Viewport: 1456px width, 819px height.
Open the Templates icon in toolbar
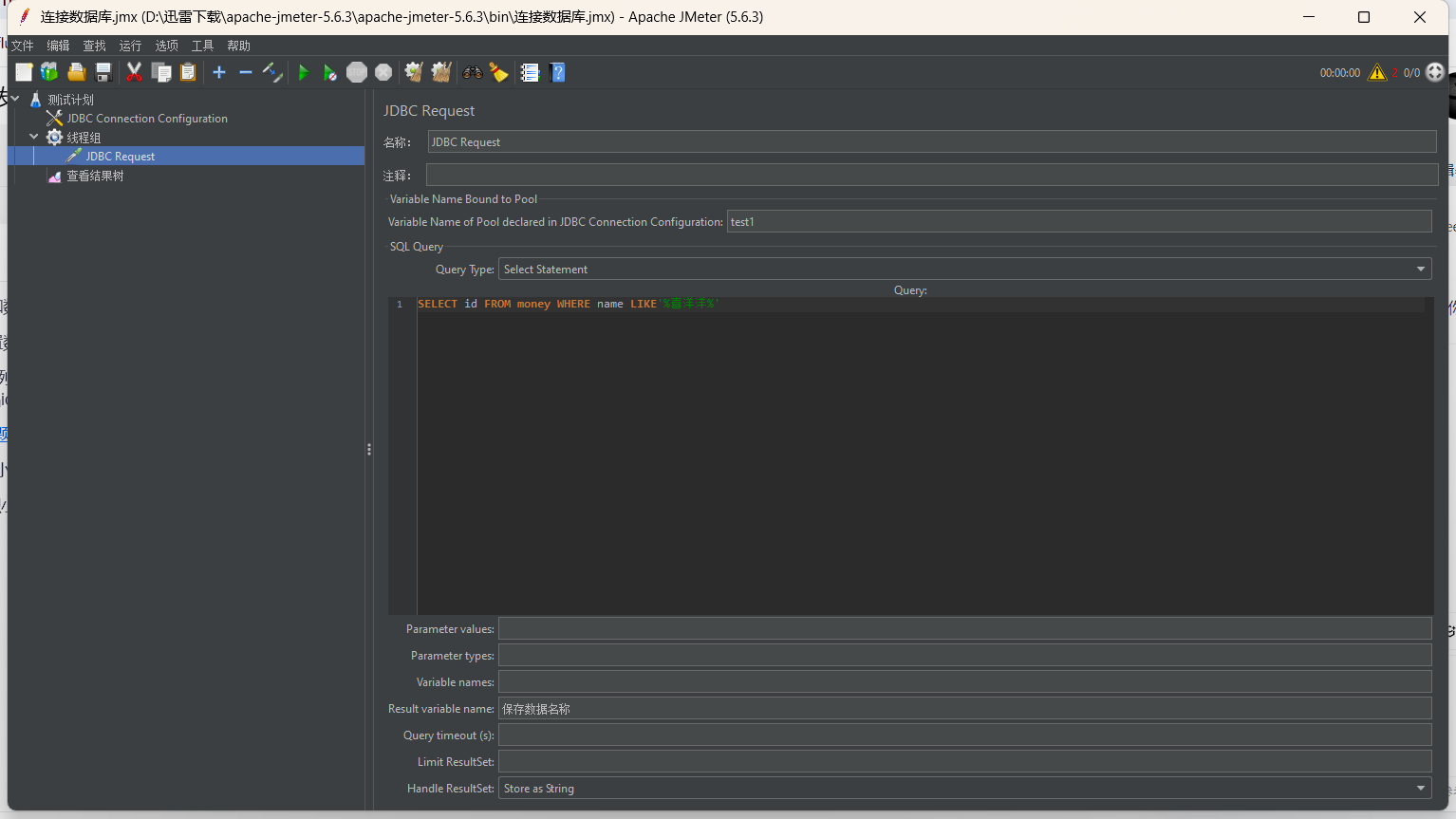49,72
